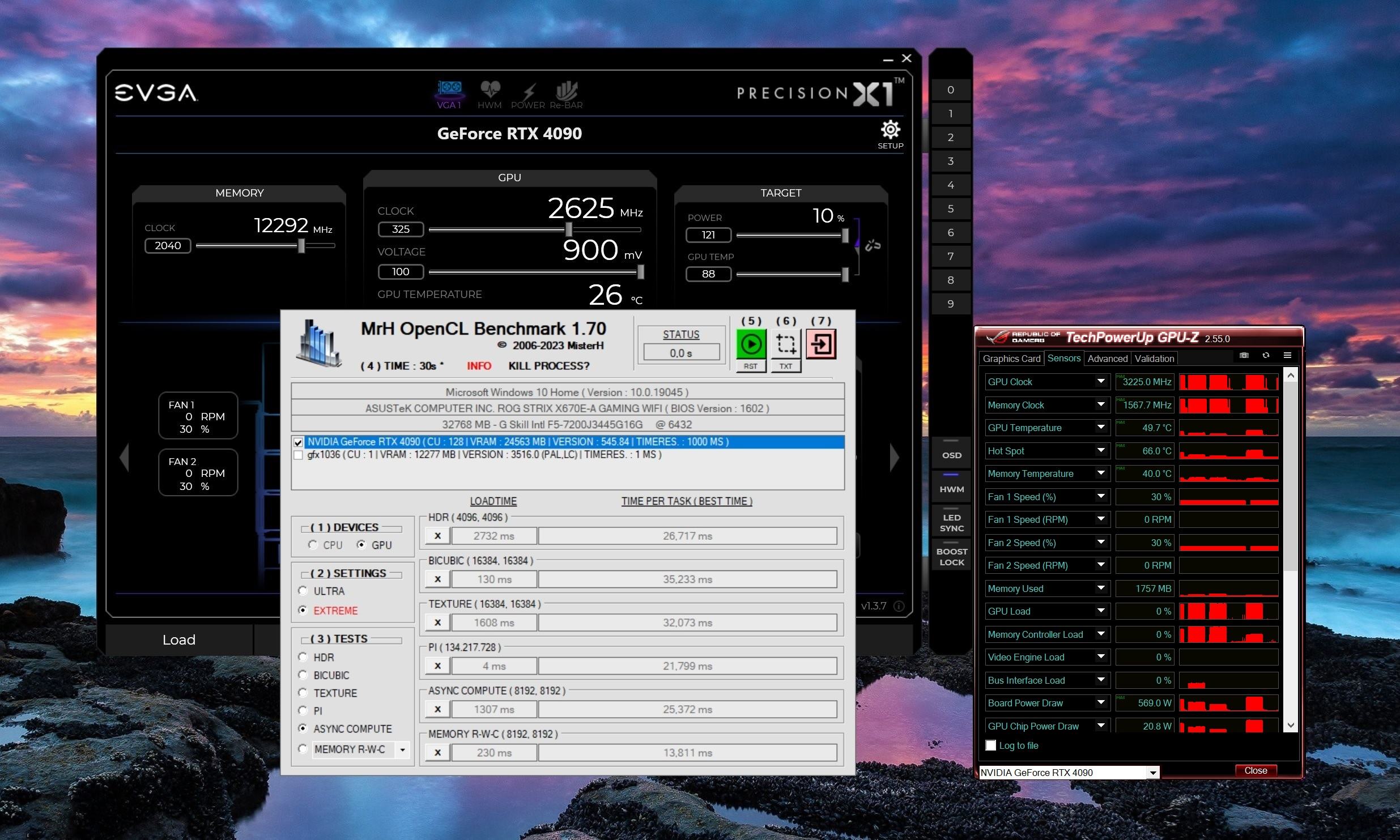
Task: Expand the GPU Clock sensor dropdown
Action: tap(1101, 381)
